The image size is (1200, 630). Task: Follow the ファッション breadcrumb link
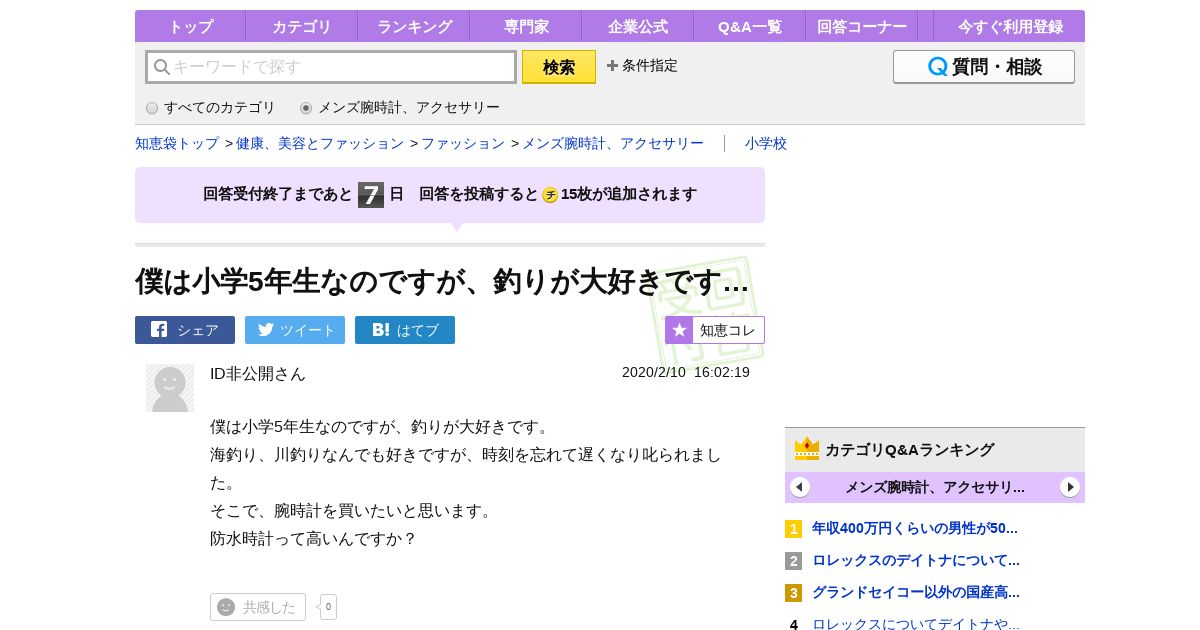pos(463,144)
